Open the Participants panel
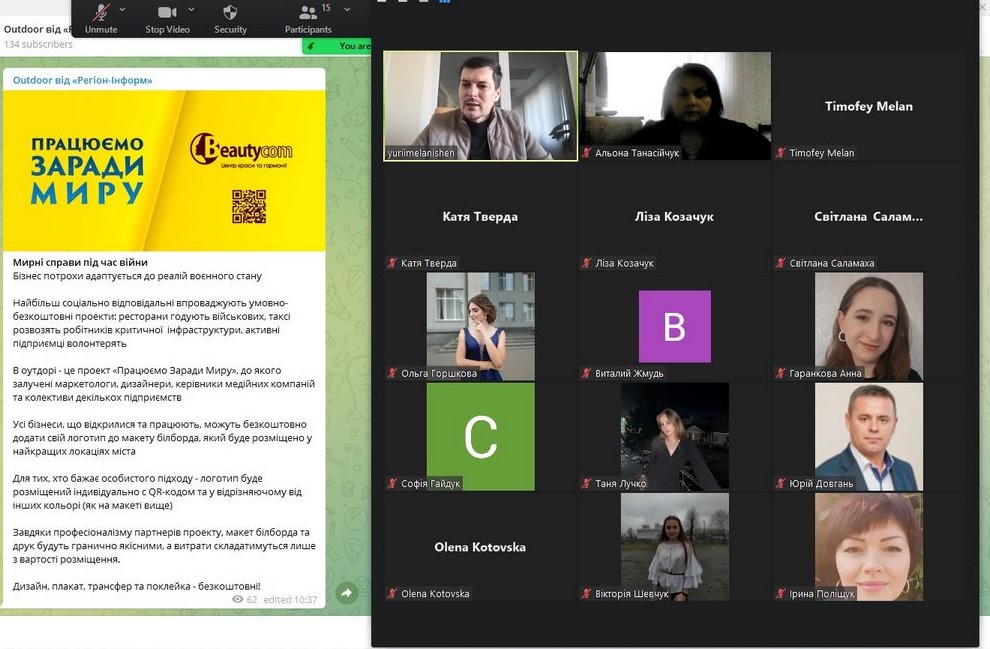Viewport: 990px width, 649px height. 308,14
